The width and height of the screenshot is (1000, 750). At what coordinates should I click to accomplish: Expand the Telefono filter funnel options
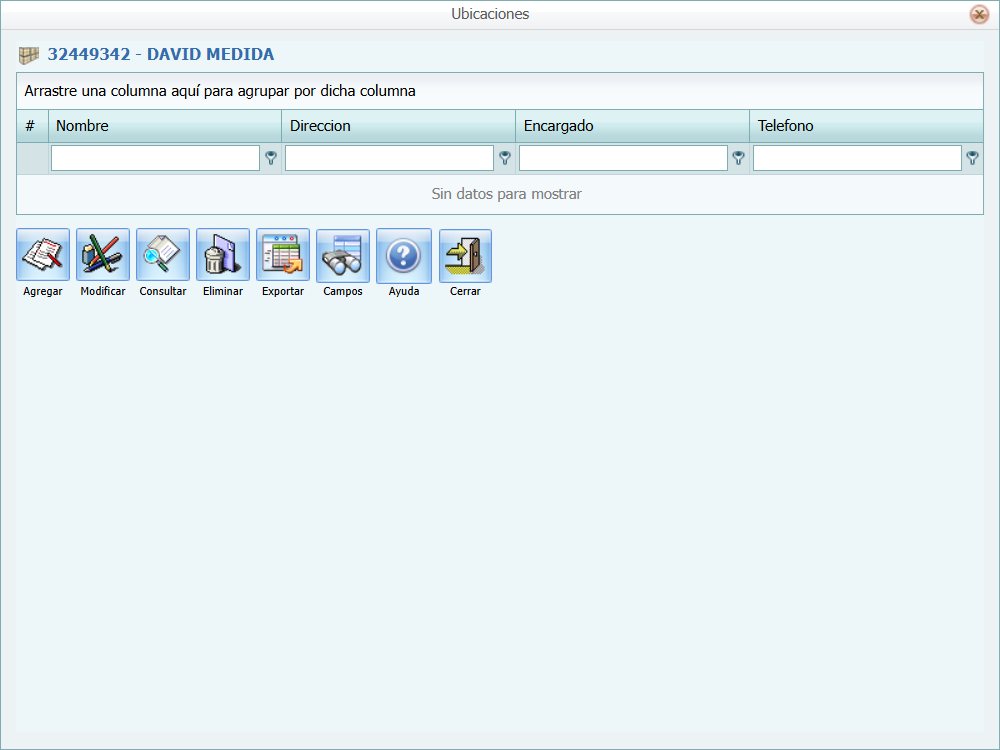(972, 158)
